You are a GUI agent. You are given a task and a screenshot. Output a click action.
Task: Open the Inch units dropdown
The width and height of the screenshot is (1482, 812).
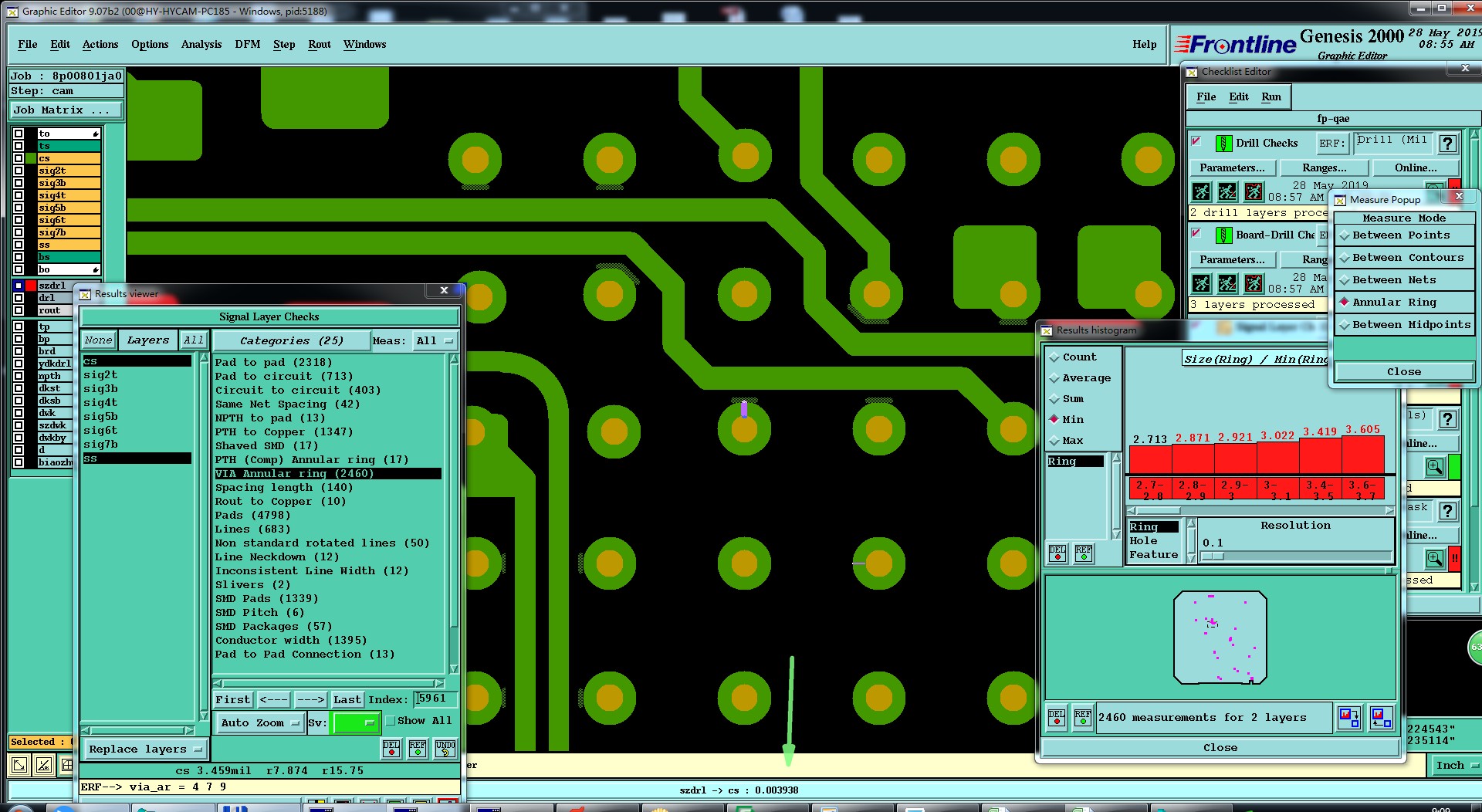click(x=1456, y=766)
